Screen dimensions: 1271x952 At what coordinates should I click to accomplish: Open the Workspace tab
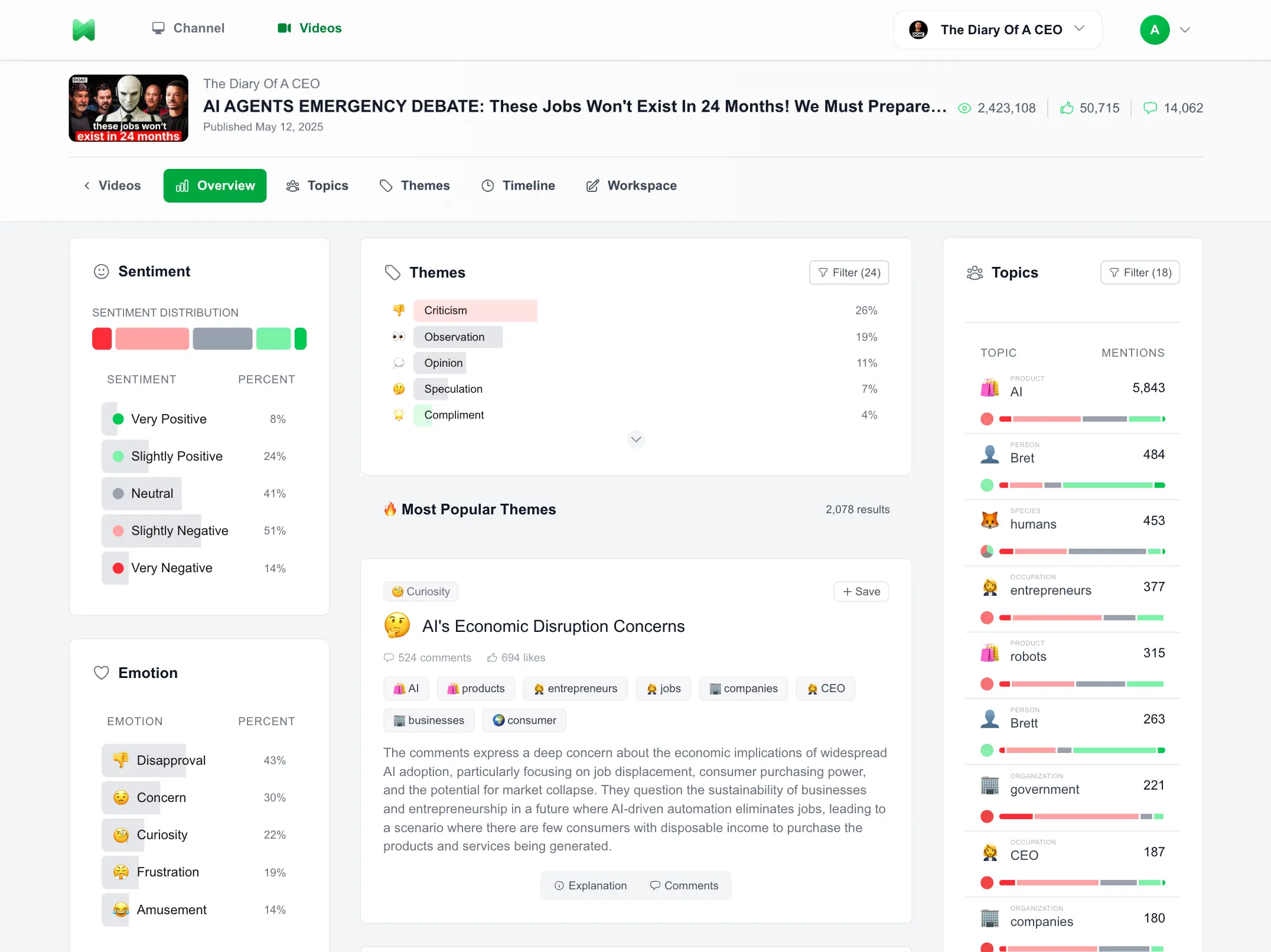[631, 185]
